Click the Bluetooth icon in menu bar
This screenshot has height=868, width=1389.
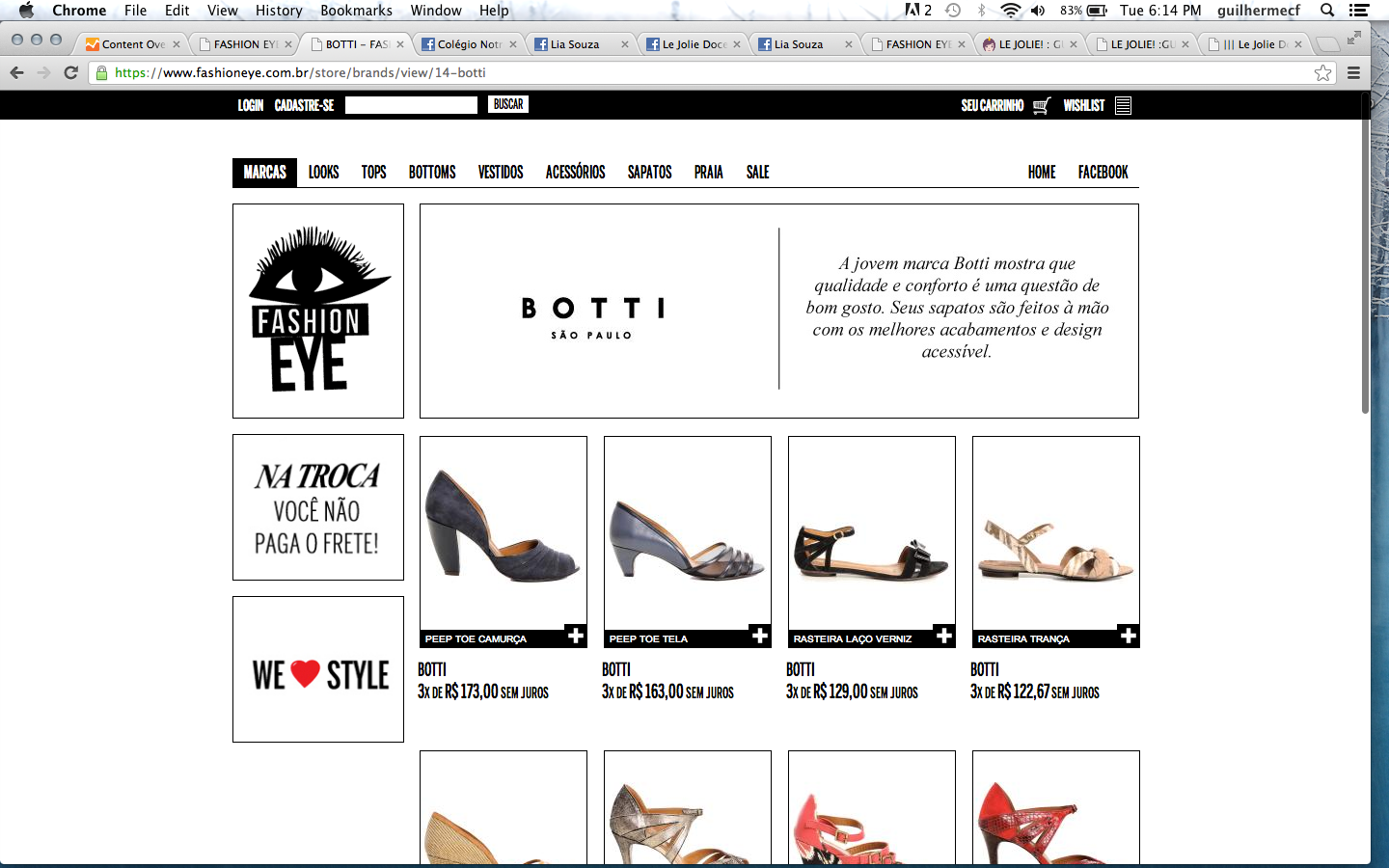click(x=982, y=11)
